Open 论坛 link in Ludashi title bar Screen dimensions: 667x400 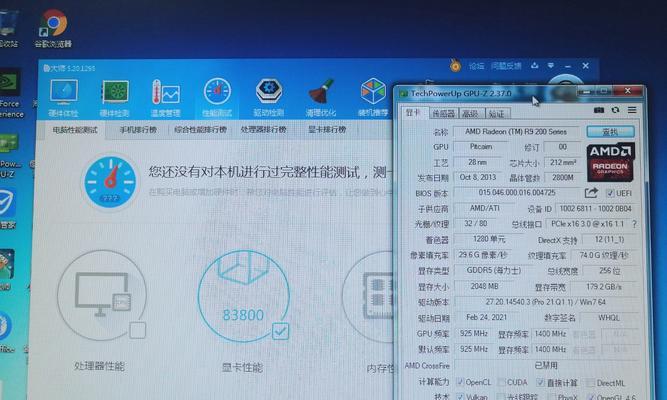point(476,66)
